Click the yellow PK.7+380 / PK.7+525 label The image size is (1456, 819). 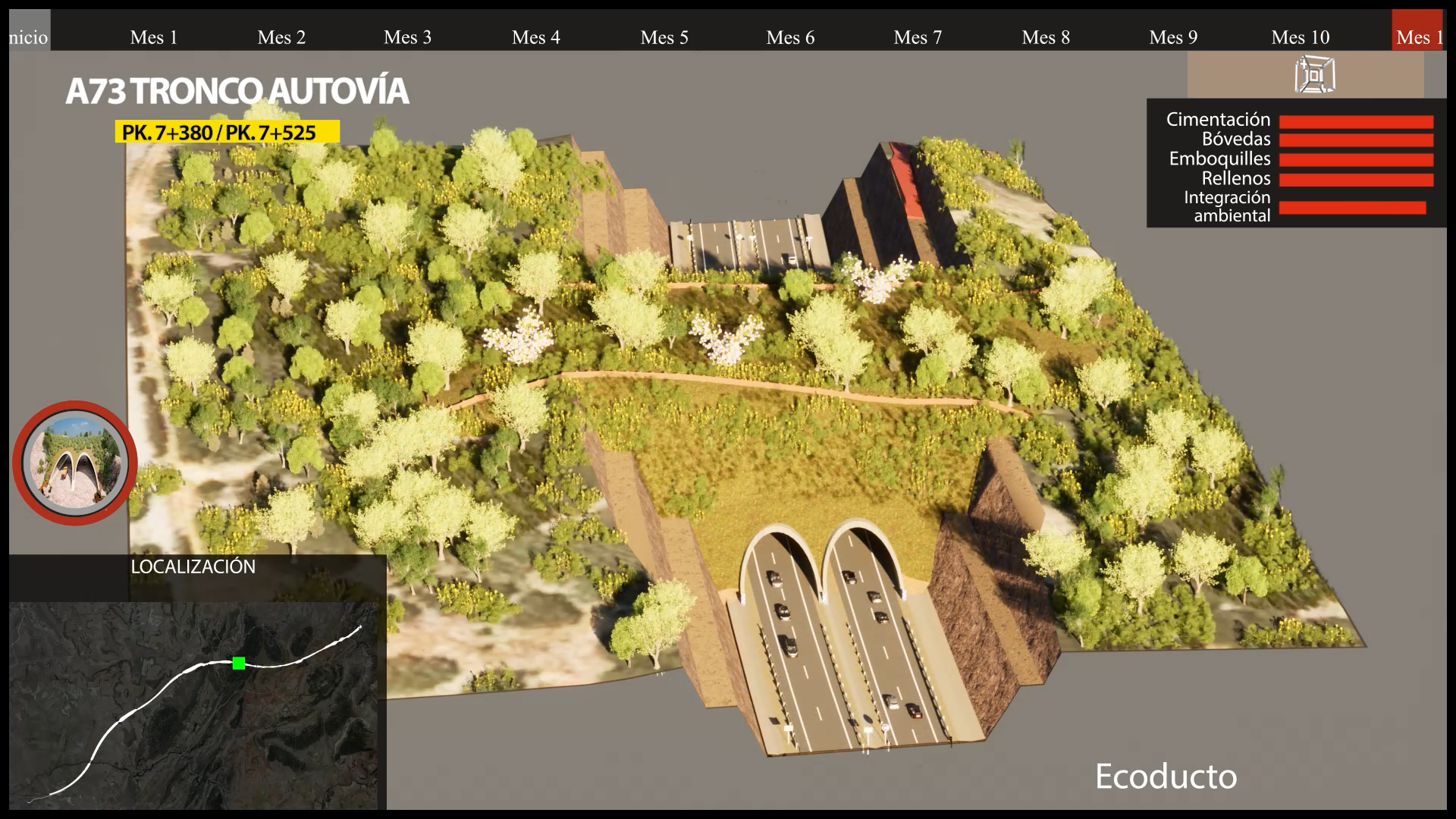point(227,132)
